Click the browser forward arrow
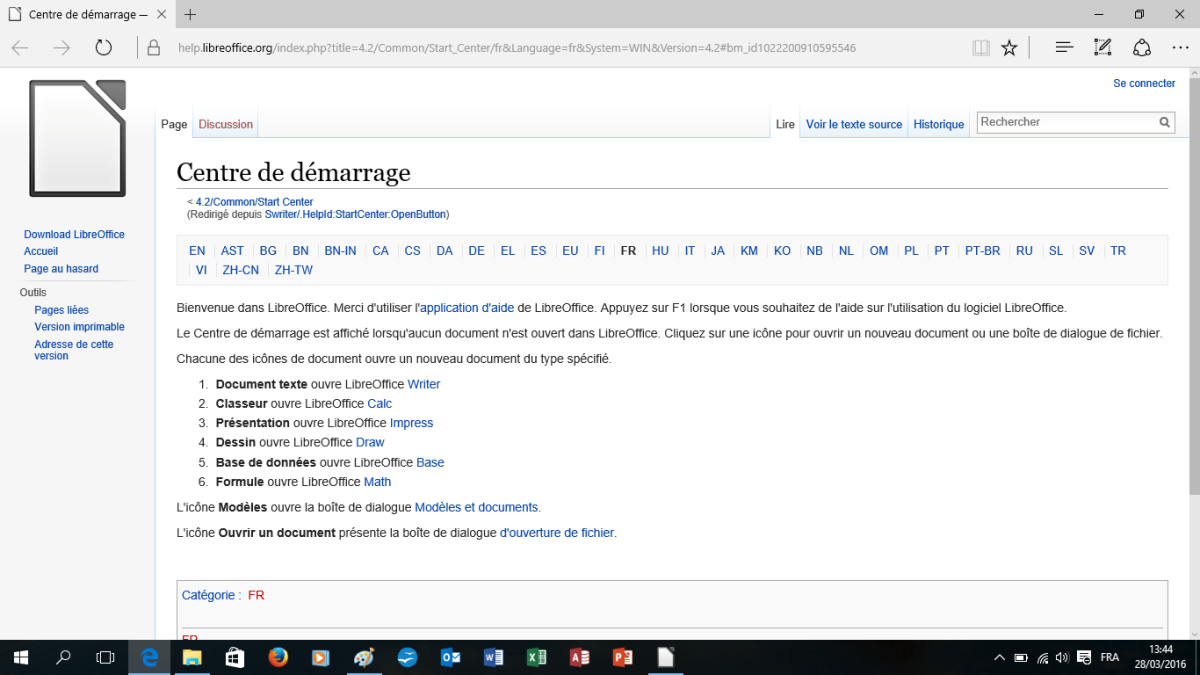Viewport: 1200px width, 675px height. 62,47
